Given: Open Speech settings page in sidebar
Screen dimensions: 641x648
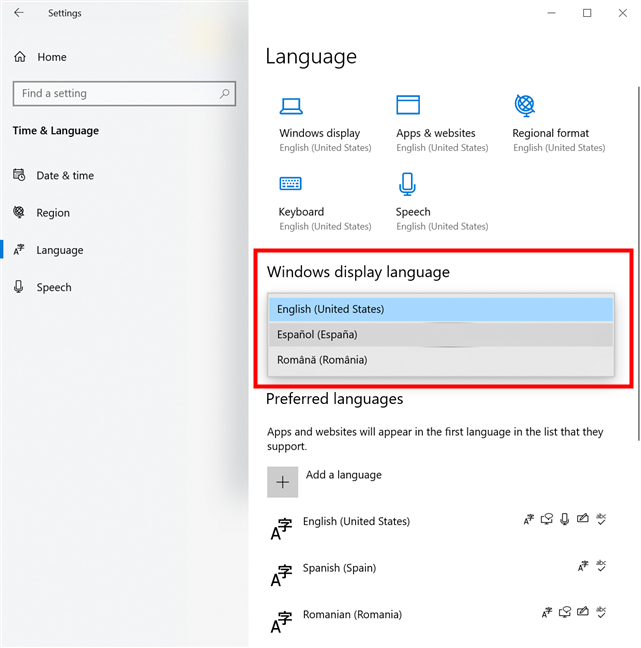Looking at the screenshot, I should (x=54, y=287).
